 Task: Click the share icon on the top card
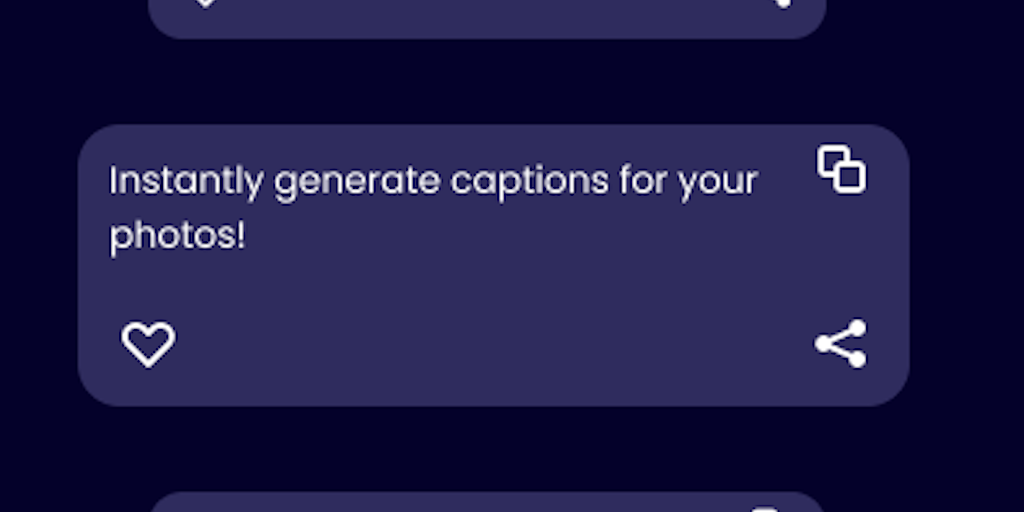pos(783,3)
